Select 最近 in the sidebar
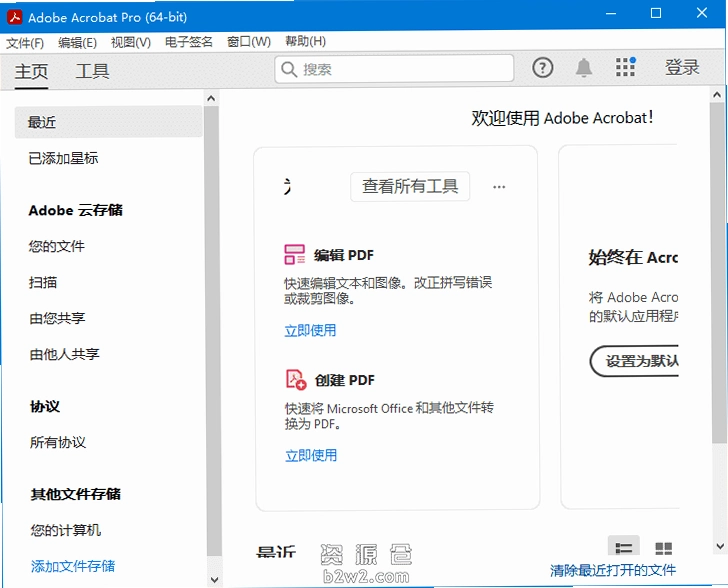728x588 pixels. [109, 122]
